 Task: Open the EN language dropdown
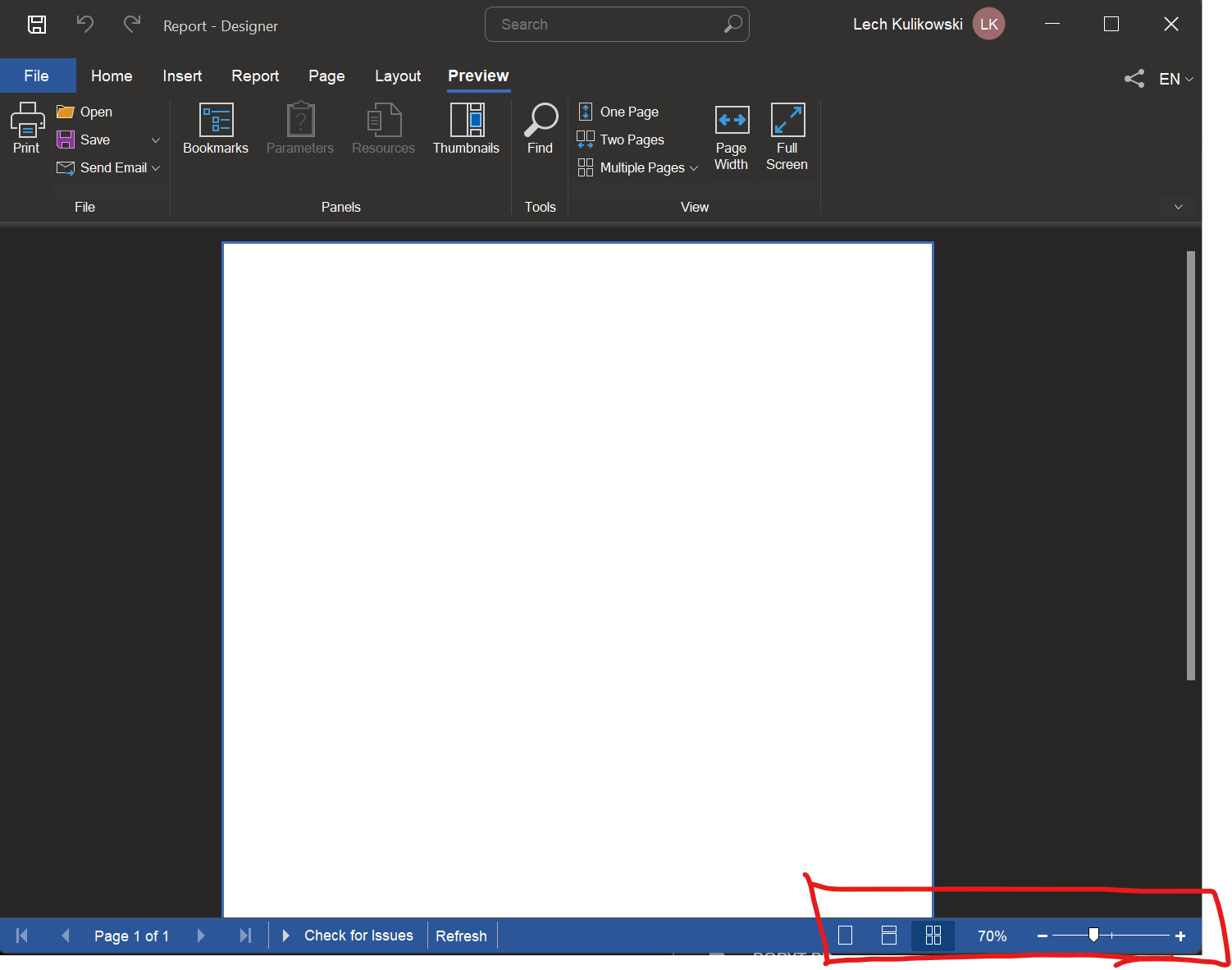pyautogui.click(x=1176, y=79)
